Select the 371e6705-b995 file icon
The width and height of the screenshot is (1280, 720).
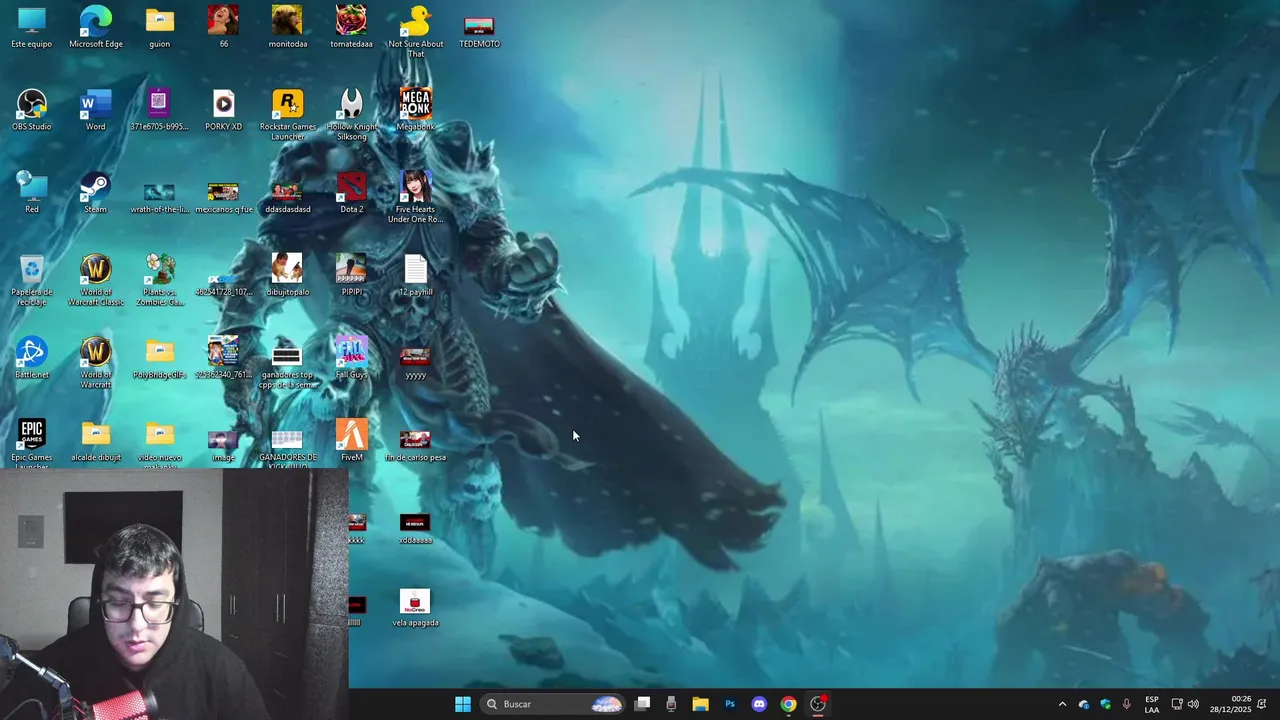coord(159,110)
